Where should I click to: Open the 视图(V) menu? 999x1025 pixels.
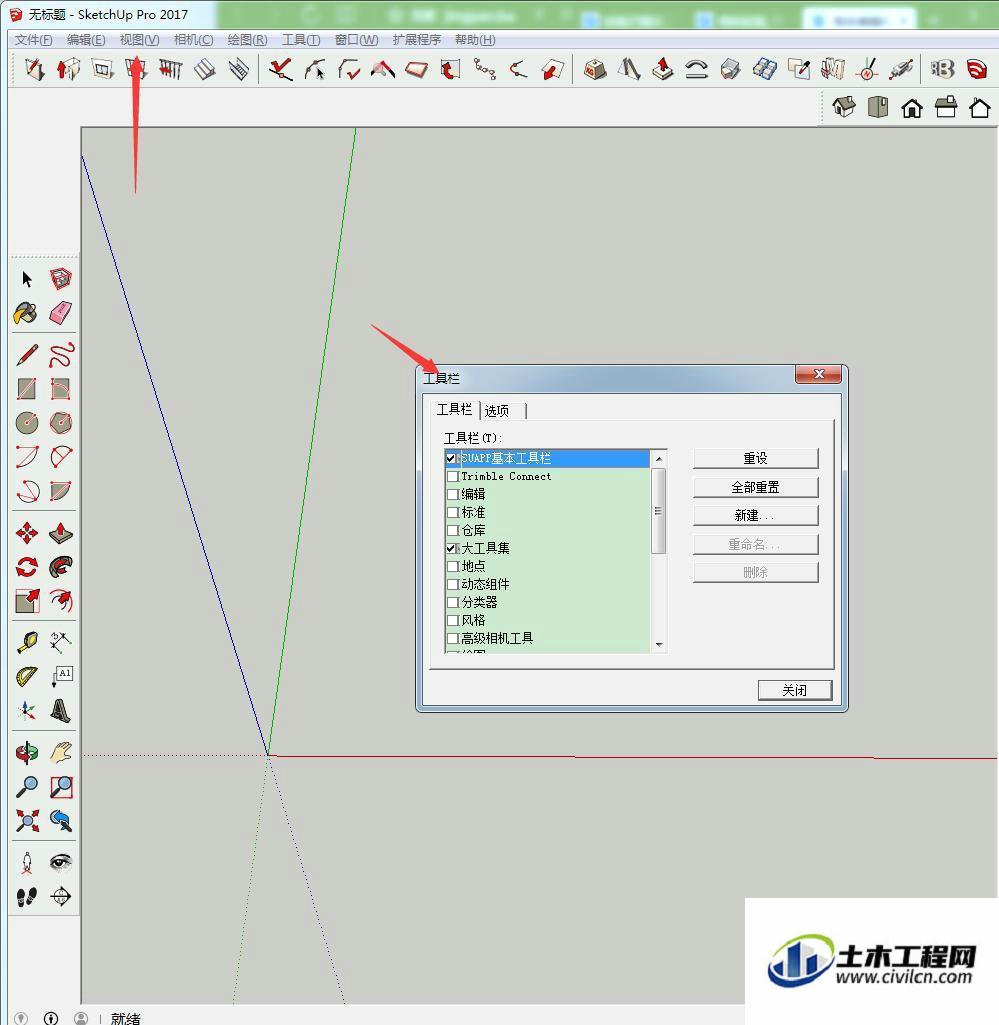(139, 40)
